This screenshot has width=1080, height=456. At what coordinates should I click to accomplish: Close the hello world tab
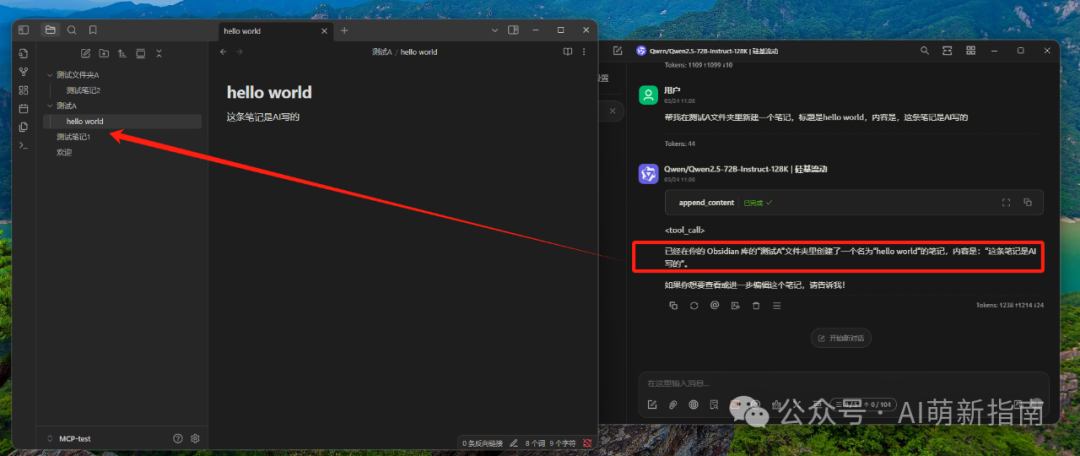[324, 31]
